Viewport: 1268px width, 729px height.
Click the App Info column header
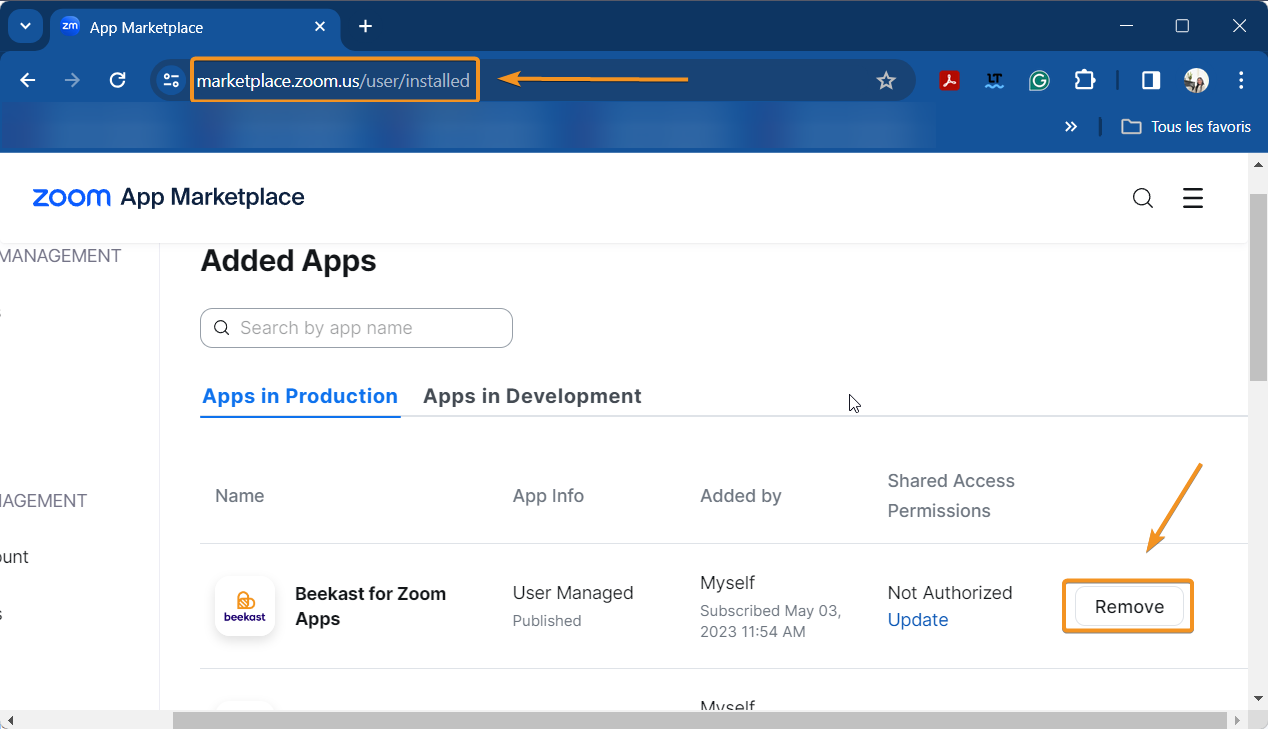click(548, 496)
